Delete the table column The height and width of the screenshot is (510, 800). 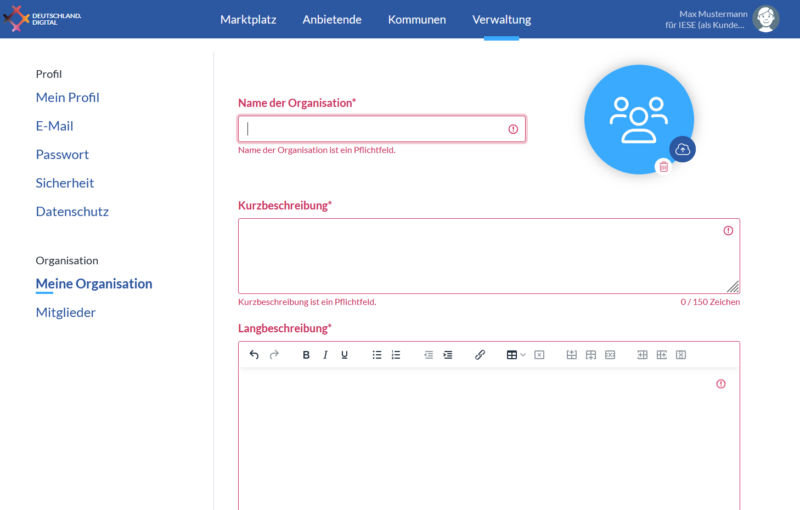(681, 355)
